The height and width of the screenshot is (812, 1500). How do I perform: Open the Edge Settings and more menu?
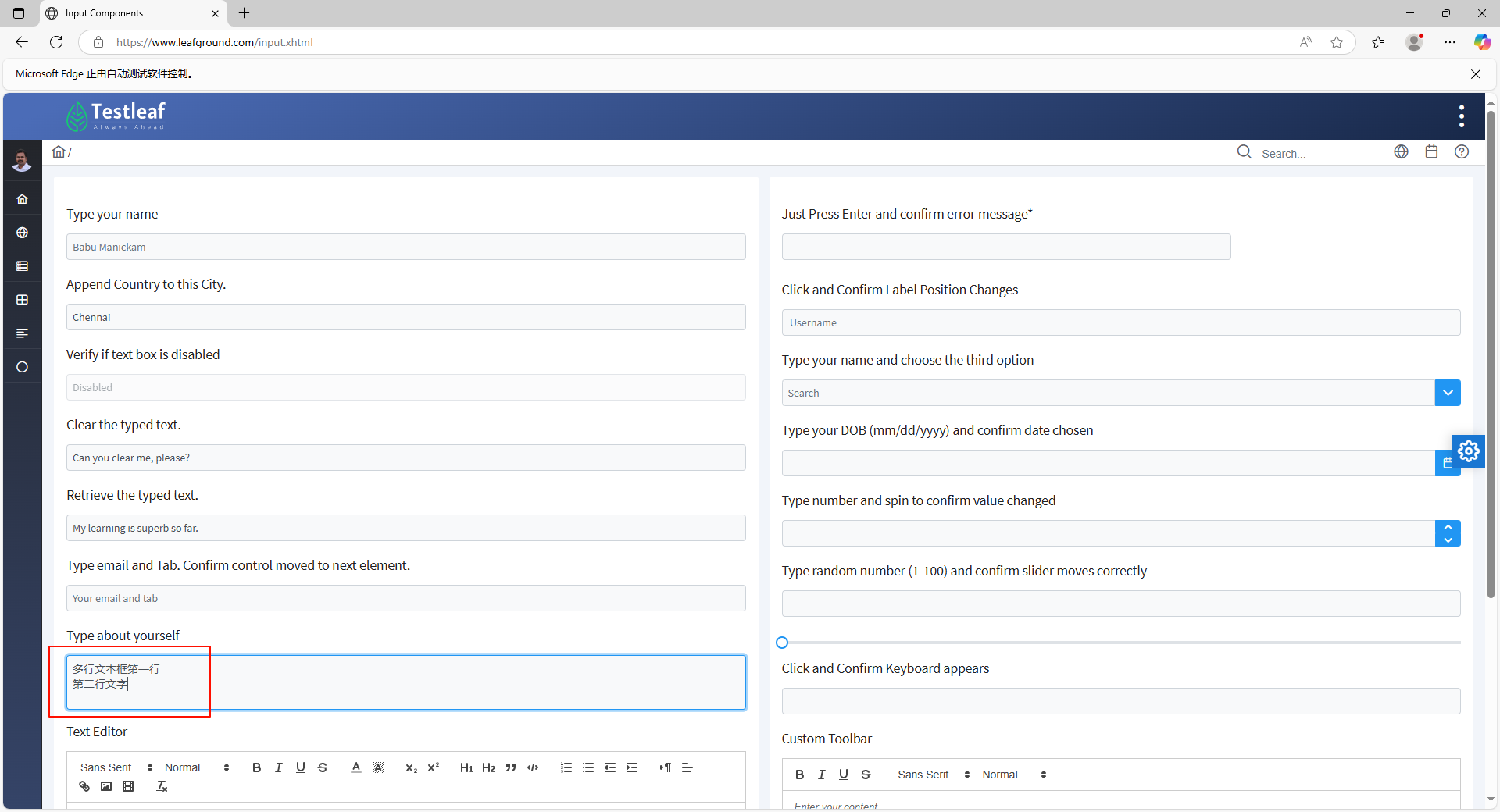[1450, 42]
